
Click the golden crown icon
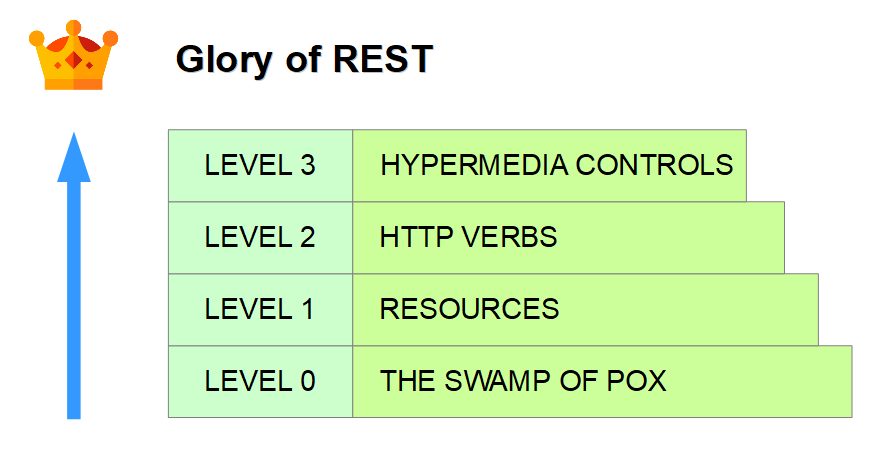pyautogui.click(x=74, y=55)
